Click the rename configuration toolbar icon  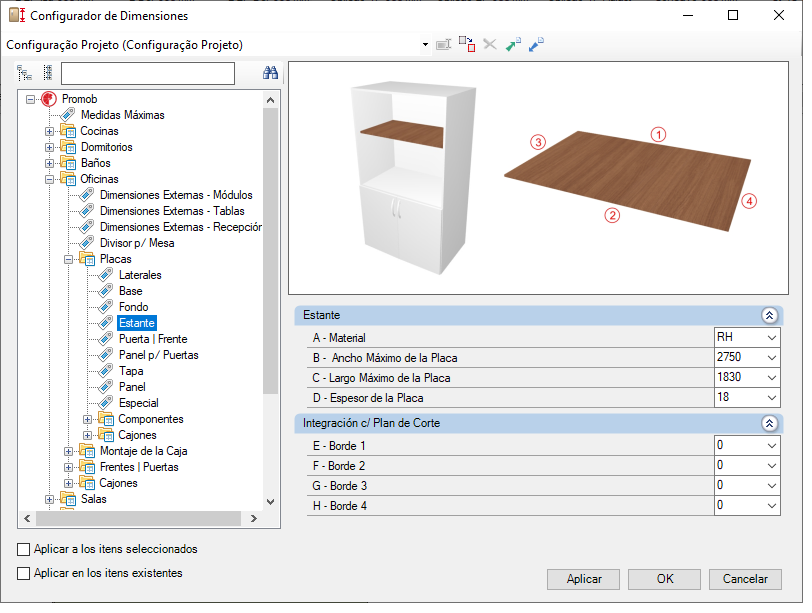[444, 45]
